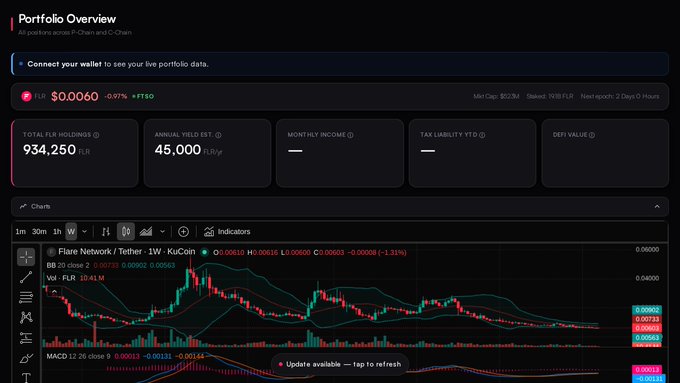Viewport: 680px width, 383px height.
Task: Click the 0.00733 price scale label
Action: point(647,319)
